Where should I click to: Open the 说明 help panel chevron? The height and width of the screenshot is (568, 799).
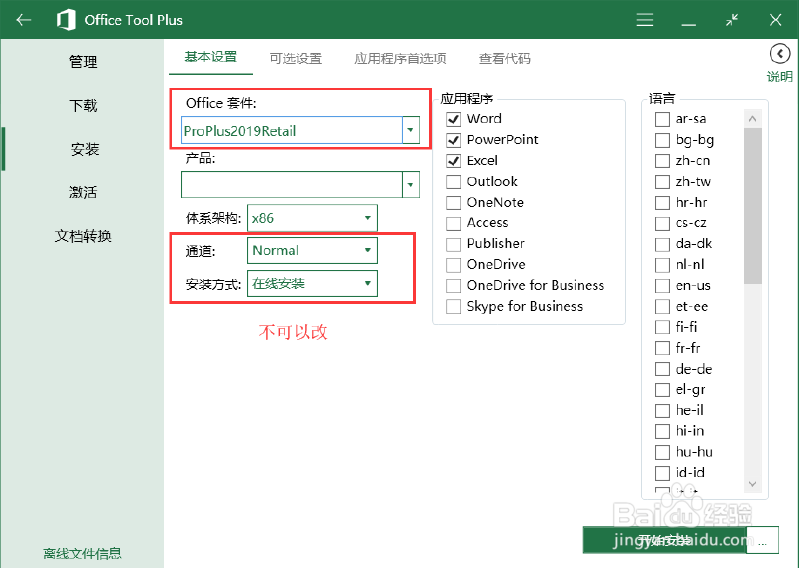click(780, 53)
